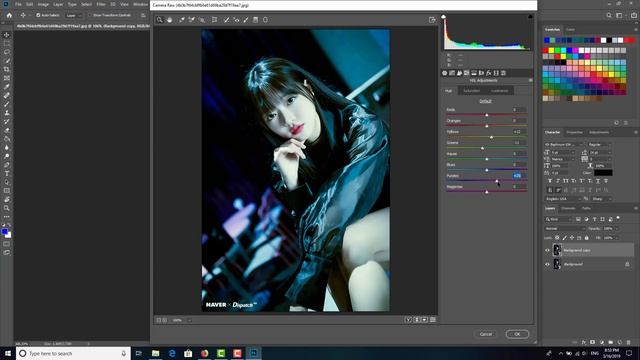Open the English: USA language dropdown

[563, 199]
